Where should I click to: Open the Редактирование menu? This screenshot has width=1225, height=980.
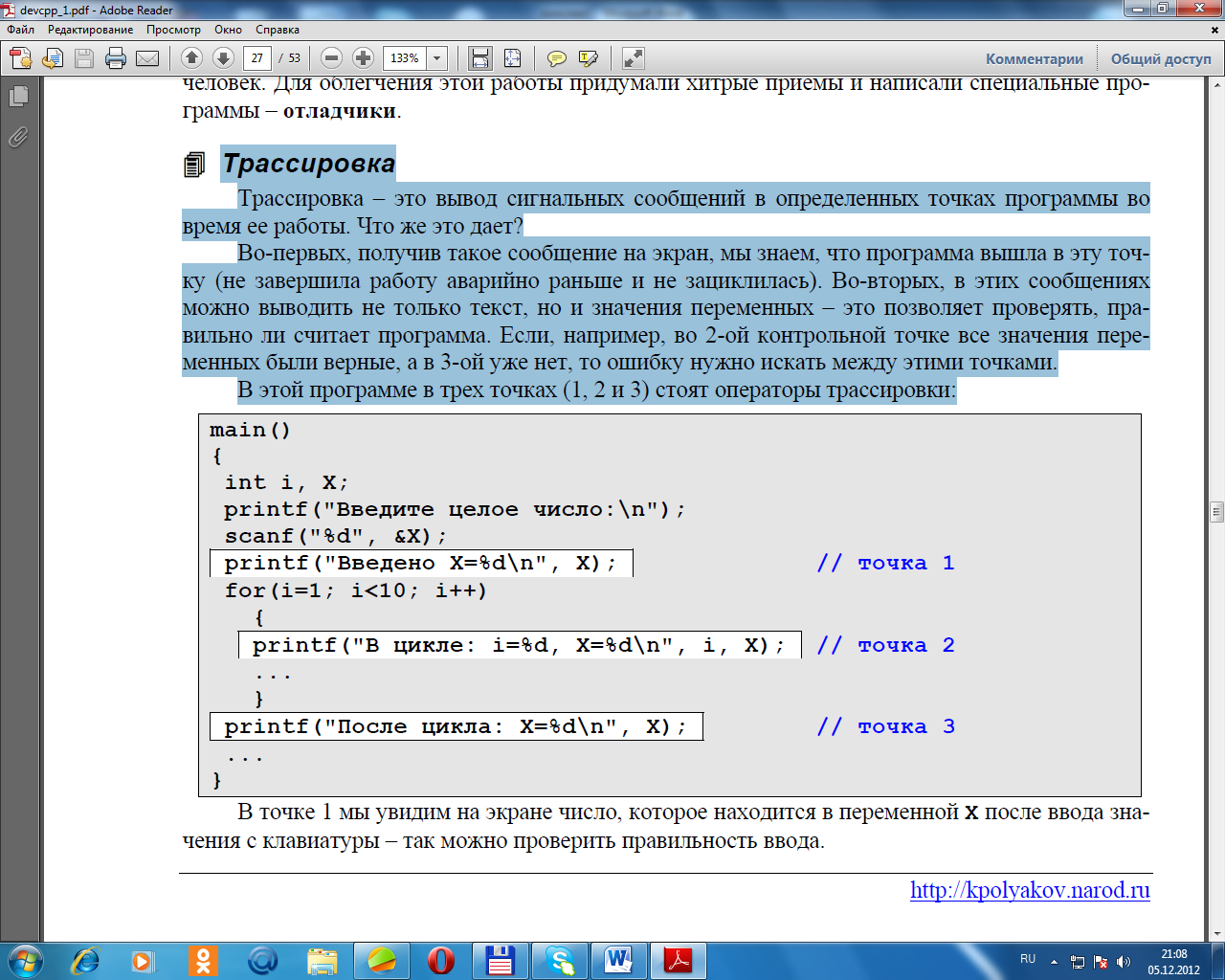91,30
